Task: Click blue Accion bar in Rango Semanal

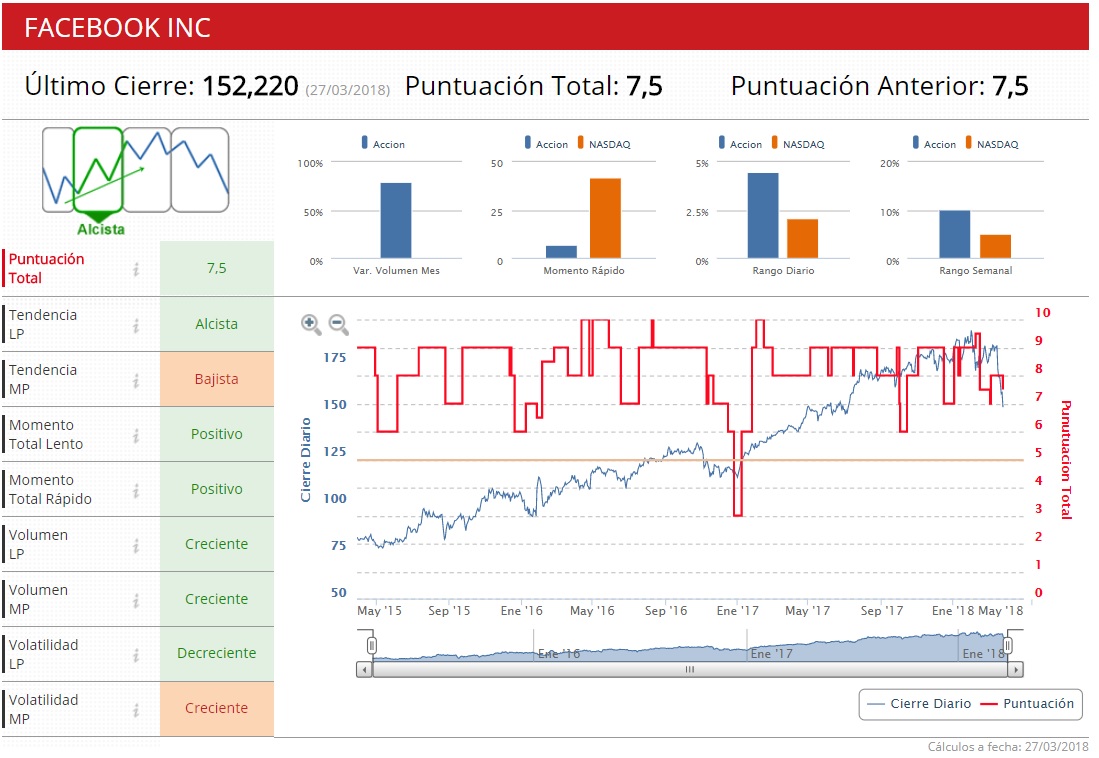Action: (x=955, y=234)
